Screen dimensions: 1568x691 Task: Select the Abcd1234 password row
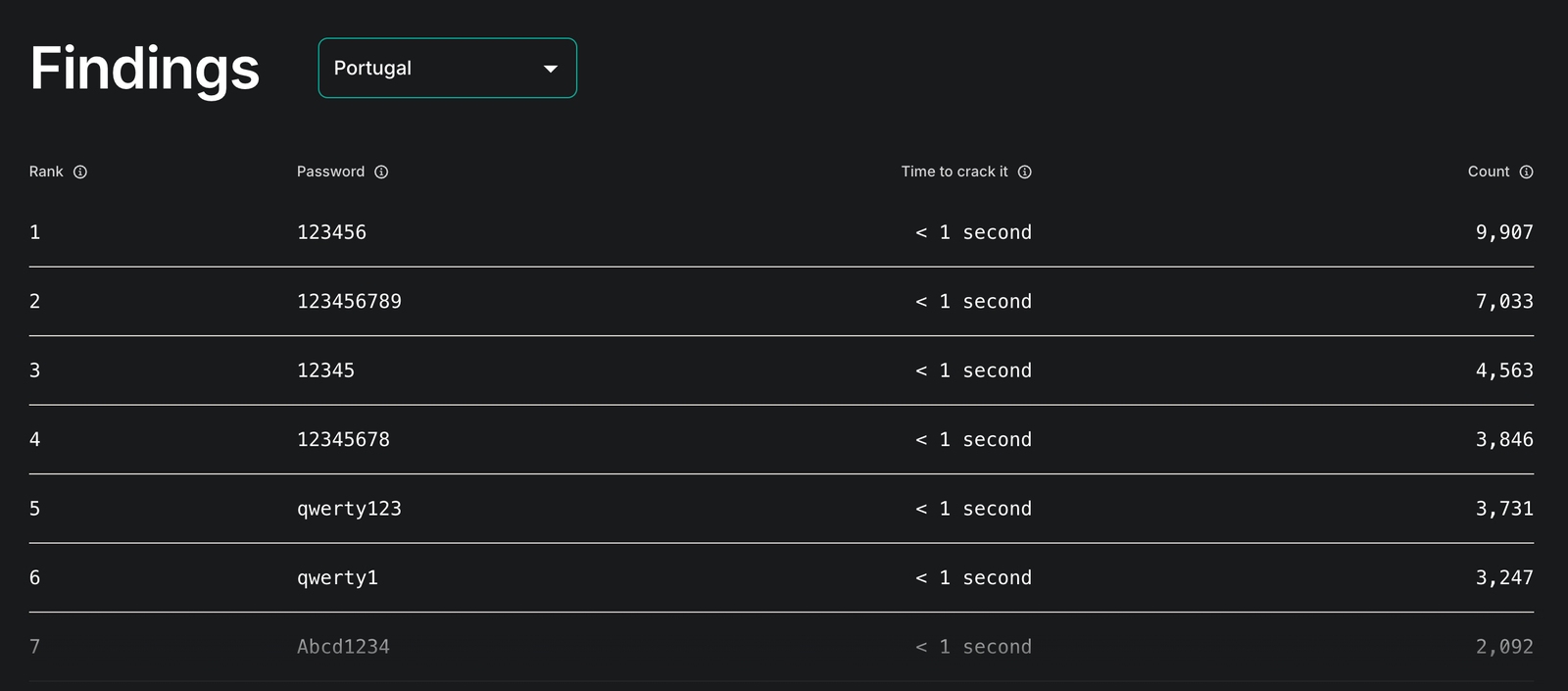781,647
